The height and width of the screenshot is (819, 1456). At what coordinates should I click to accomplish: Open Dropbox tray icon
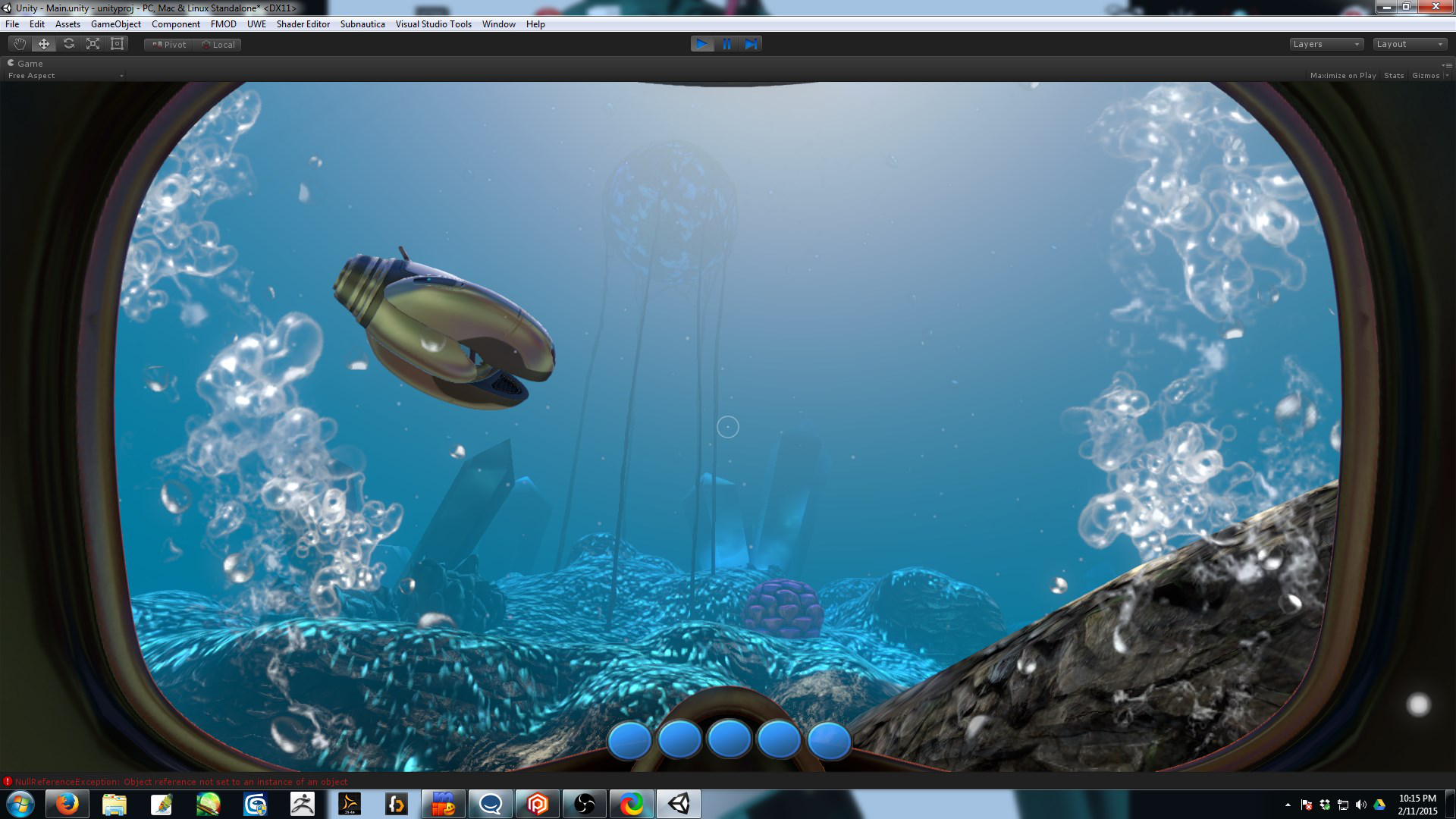(x=1325, y=805)
